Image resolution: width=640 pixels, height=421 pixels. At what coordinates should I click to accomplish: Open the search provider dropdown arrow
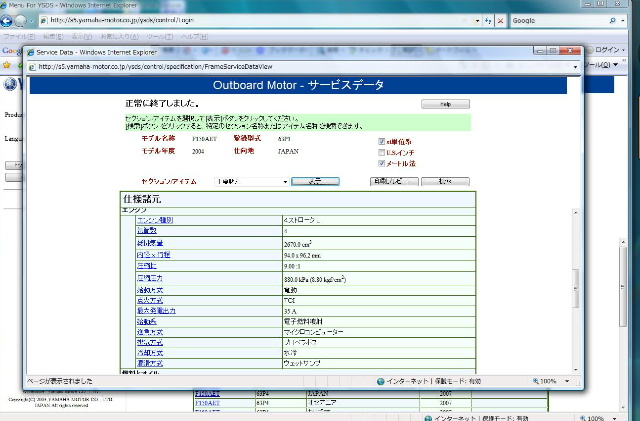[x=622, y=20]
